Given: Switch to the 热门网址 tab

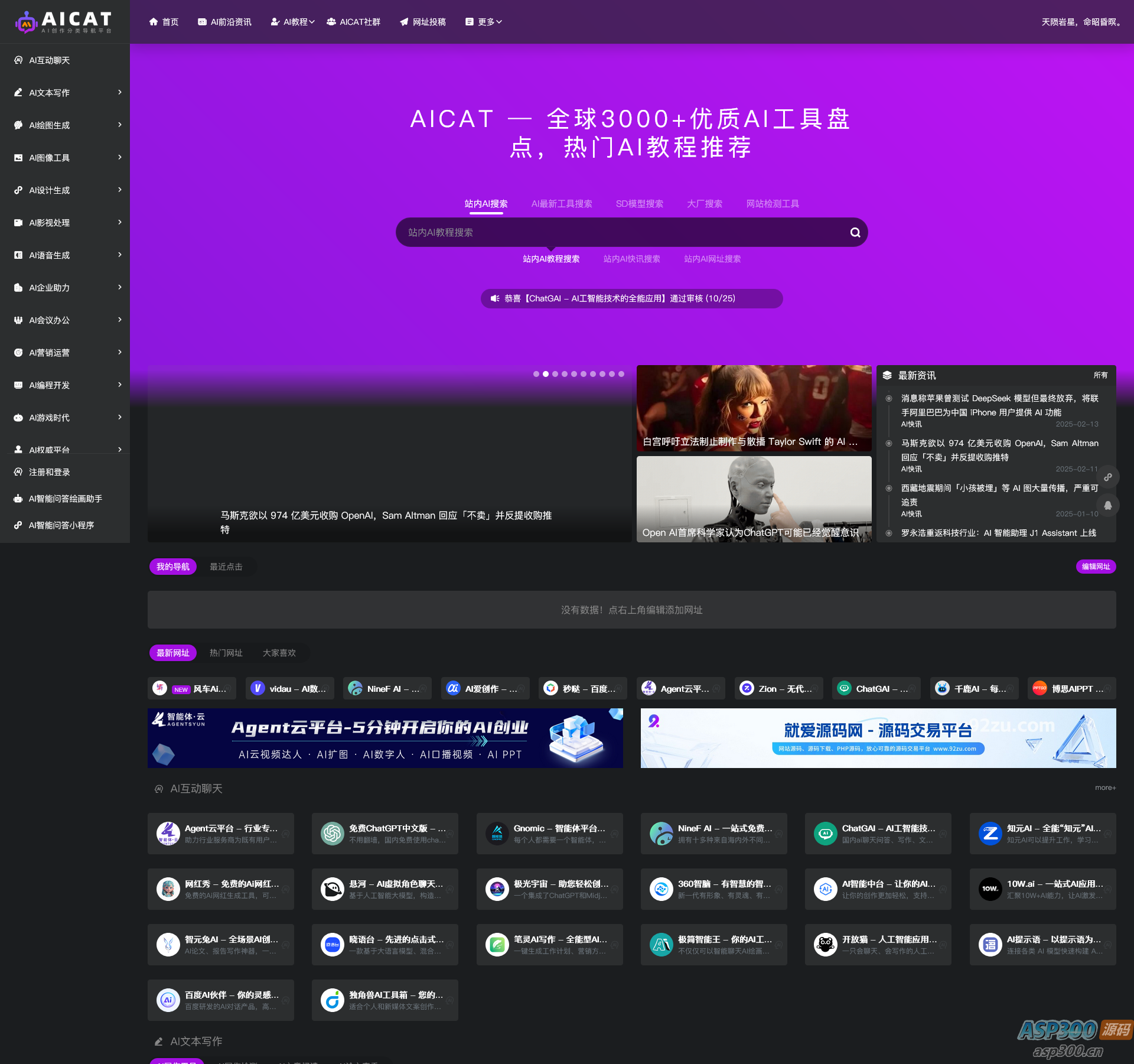Looking at the screenshot, I should [x=226, y=653].
